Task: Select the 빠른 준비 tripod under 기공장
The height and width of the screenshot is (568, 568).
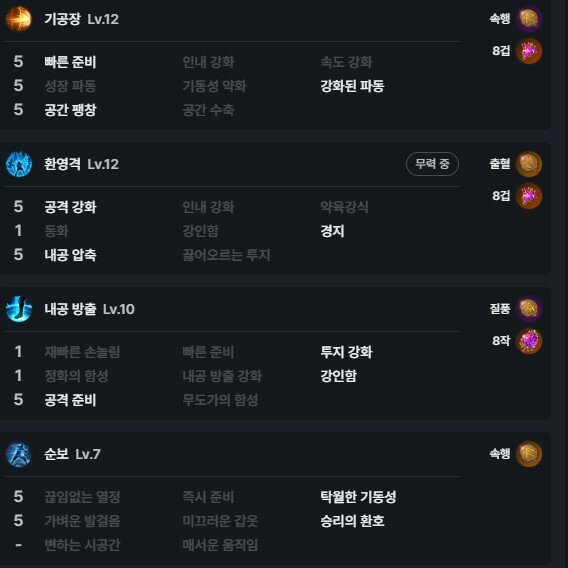Action: tap(70, 62)
